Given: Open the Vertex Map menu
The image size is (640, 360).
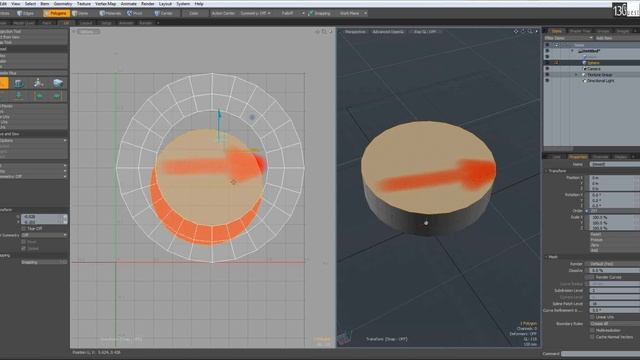Looking at the screenshot, I should [106, 4].
